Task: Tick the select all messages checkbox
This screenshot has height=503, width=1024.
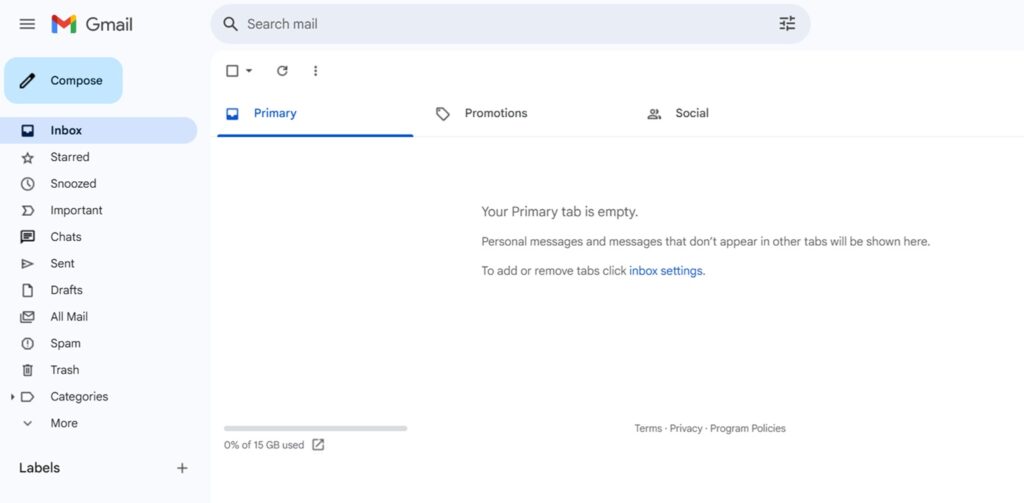Action: 232,71
